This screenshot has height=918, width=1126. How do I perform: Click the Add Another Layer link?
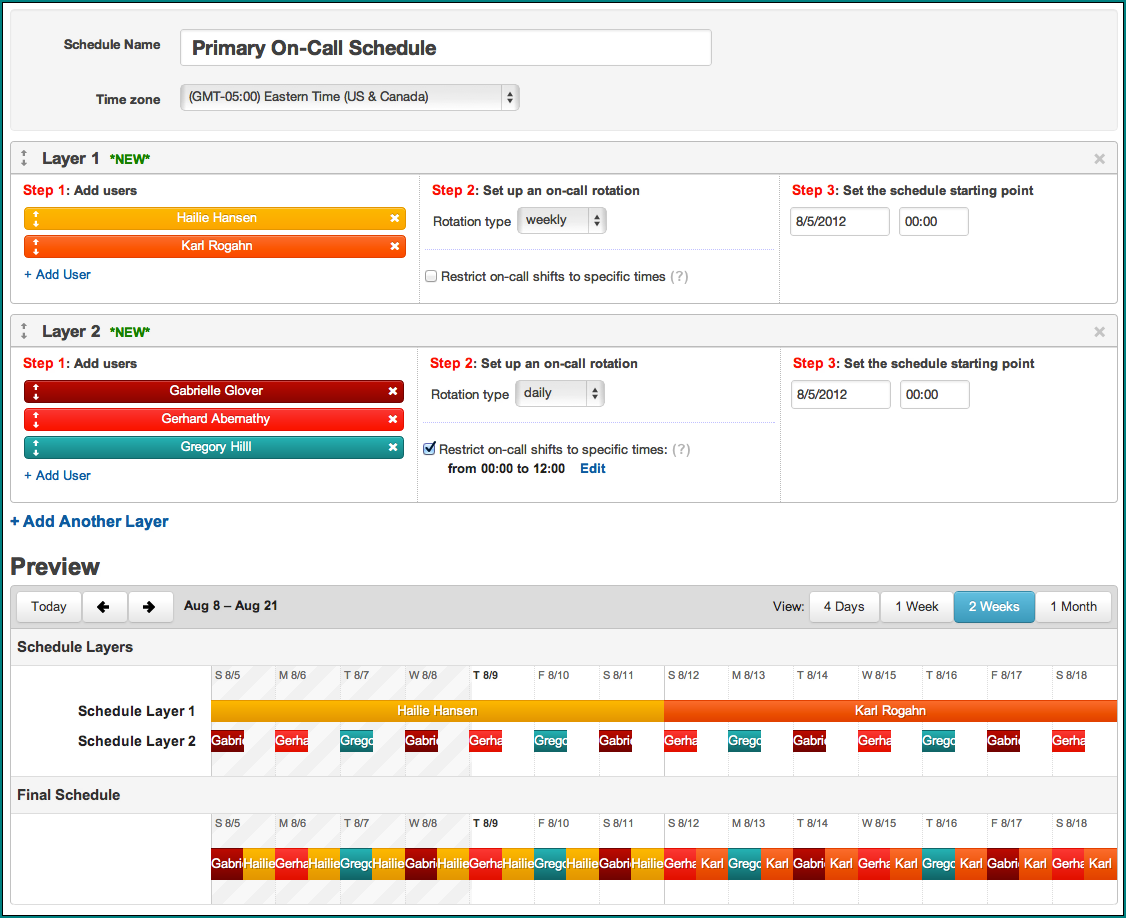coord(90,521)
